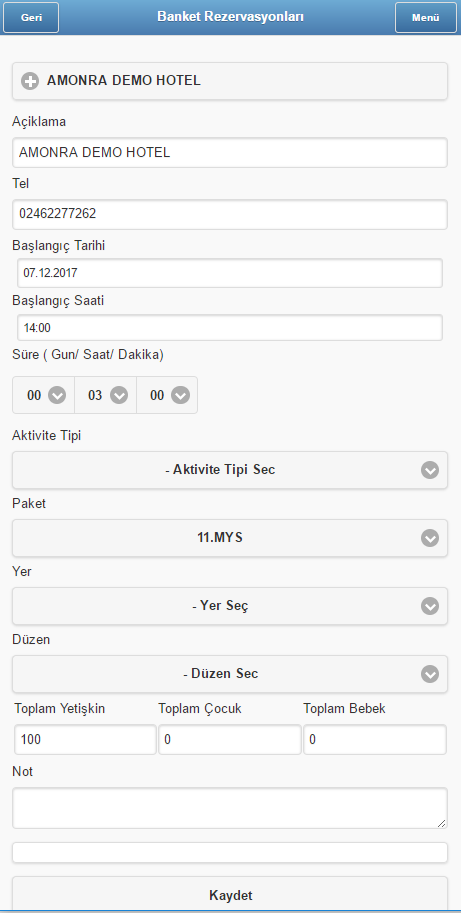The width and height of the screenshot is (461, 913).
Task: Open the days duration arrow icon
Action: (56, 395)
